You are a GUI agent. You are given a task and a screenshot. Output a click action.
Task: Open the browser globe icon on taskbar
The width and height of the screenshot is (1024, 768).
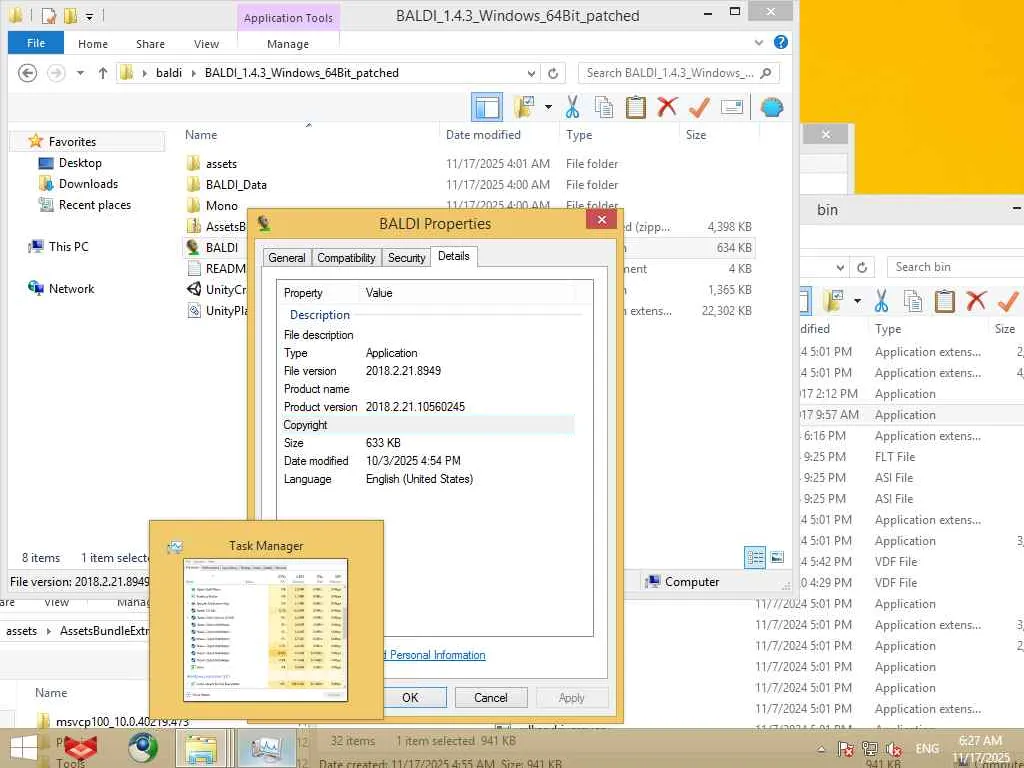click(143, 748)
